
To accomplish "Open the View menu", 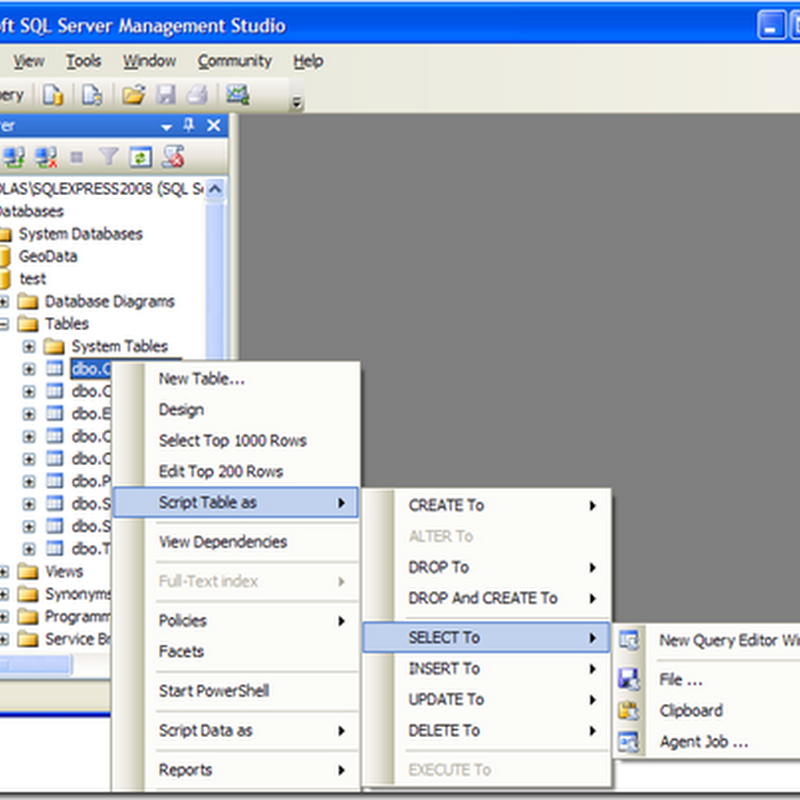I will [29, 61].
